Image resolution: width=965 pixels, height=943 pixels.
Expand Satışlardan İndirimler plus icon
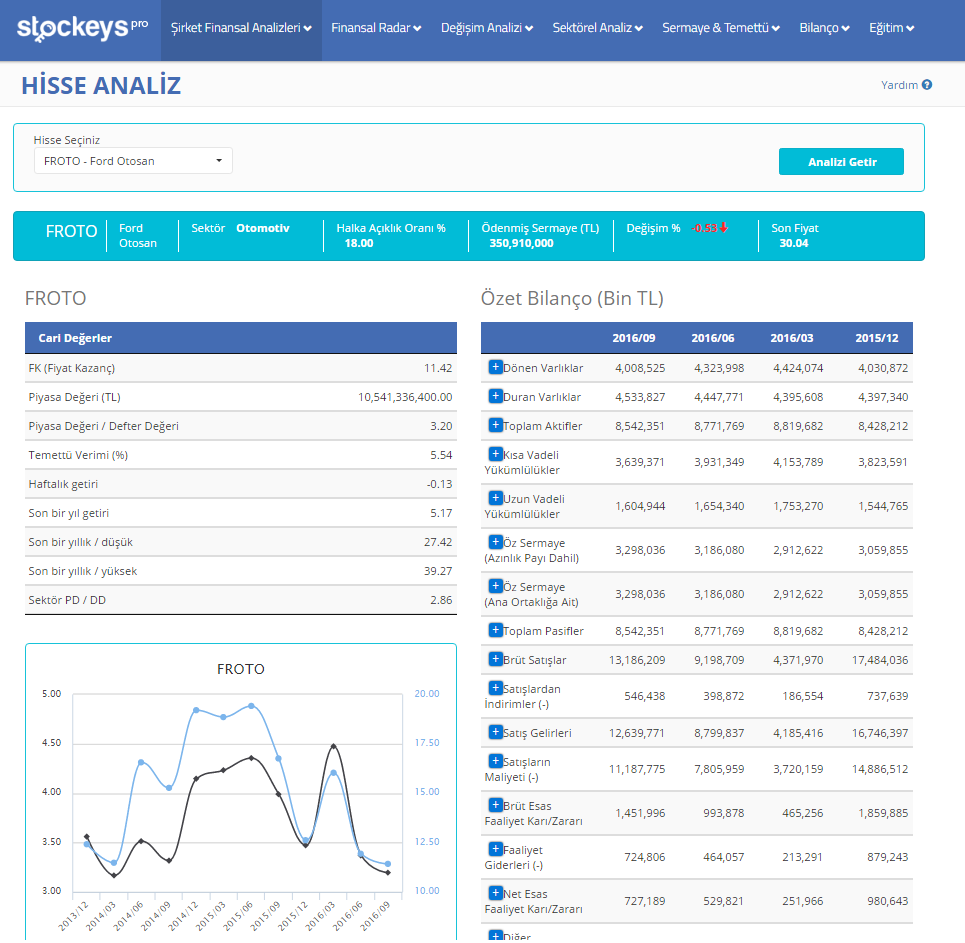(495, 688)
